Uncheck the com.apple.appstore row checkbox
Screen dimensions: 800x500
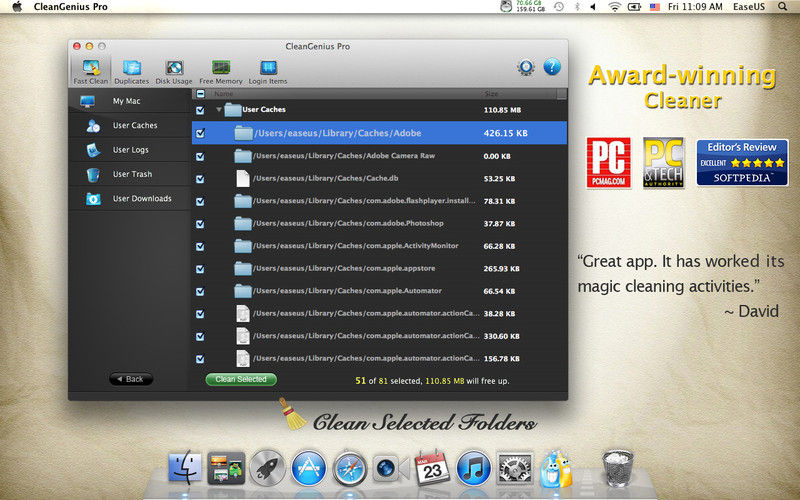click(x=201, y=269)
